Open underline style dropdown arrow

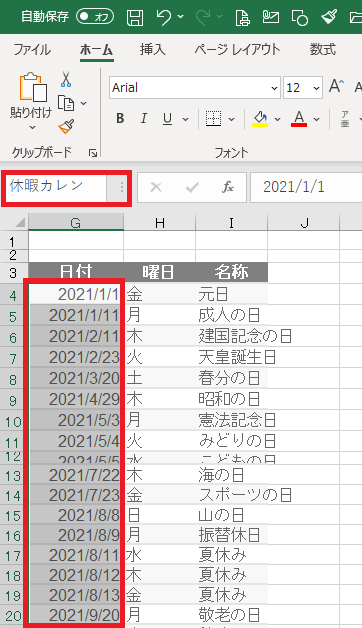coord(185,119)
